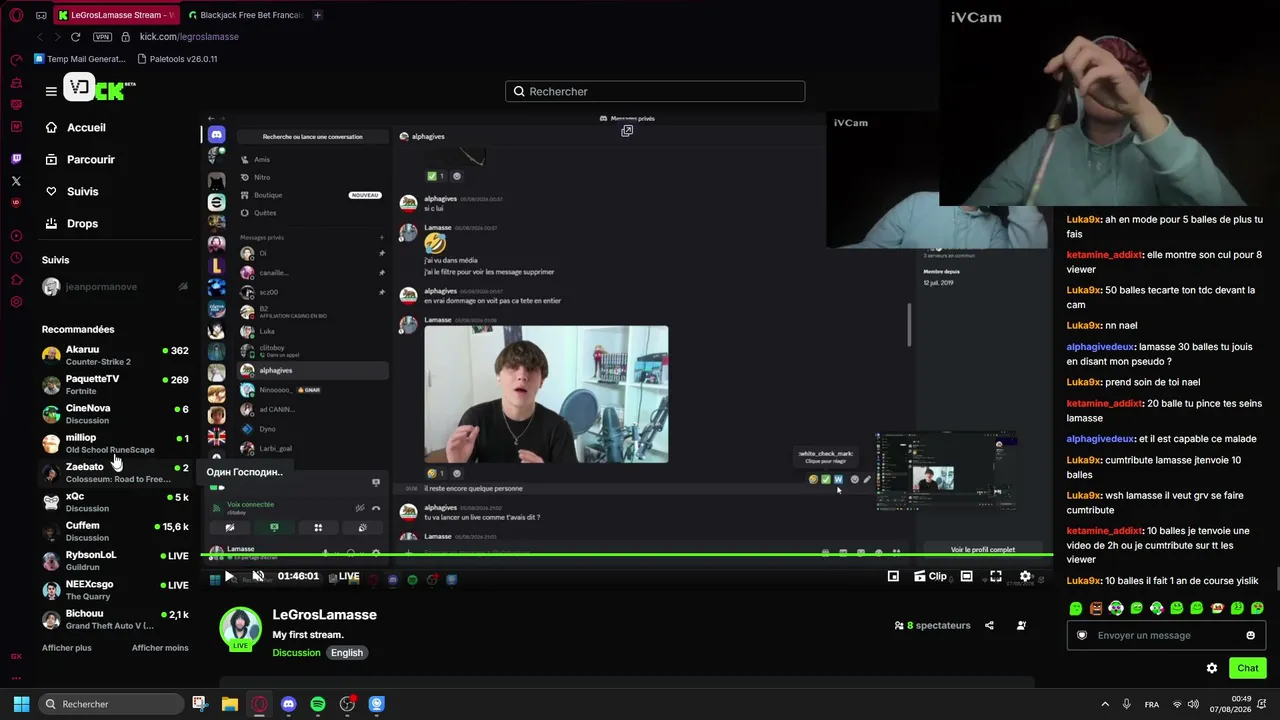This screenshot has height=720, width=1280.
Task: Click the Envoyer un message chat field
Action: (x=1166, y=635)
